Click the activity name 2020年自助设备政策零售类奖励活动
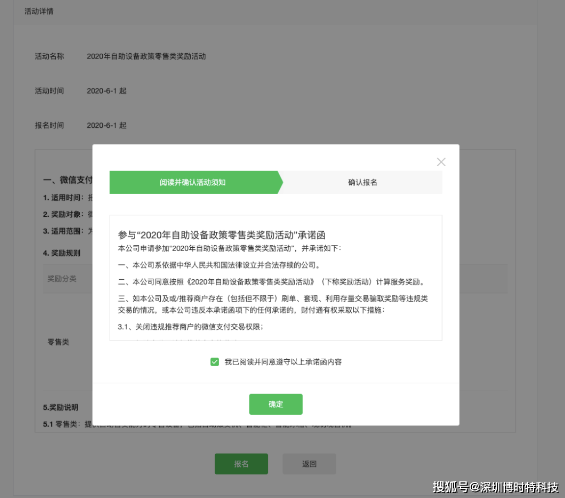The image size is (565, 498). (x=146, y=56)
